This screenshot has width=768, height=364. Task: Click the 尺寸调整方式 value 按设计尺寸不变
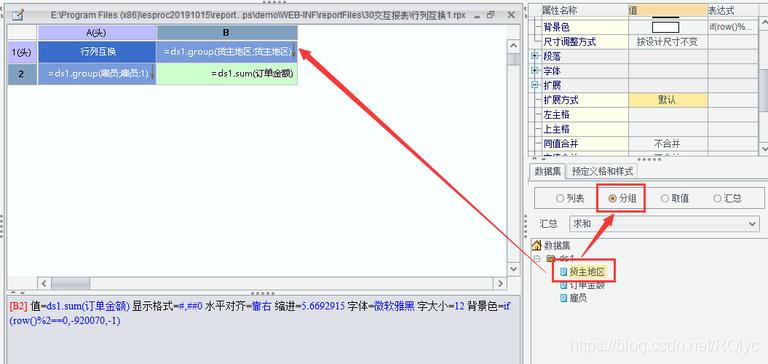coord(668,42)
